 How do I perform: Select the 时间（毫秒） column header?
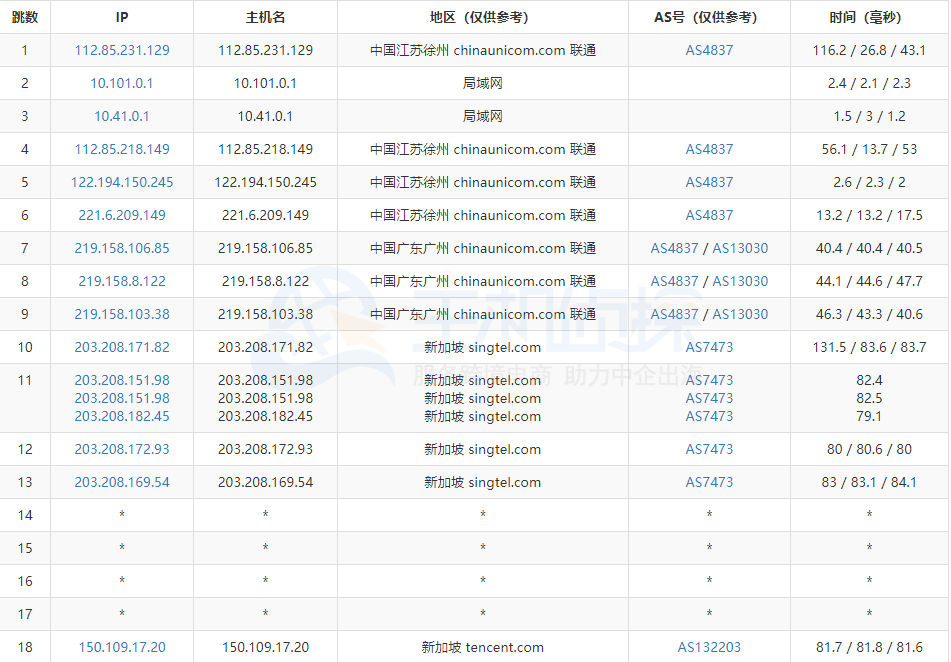pos(868,17)
